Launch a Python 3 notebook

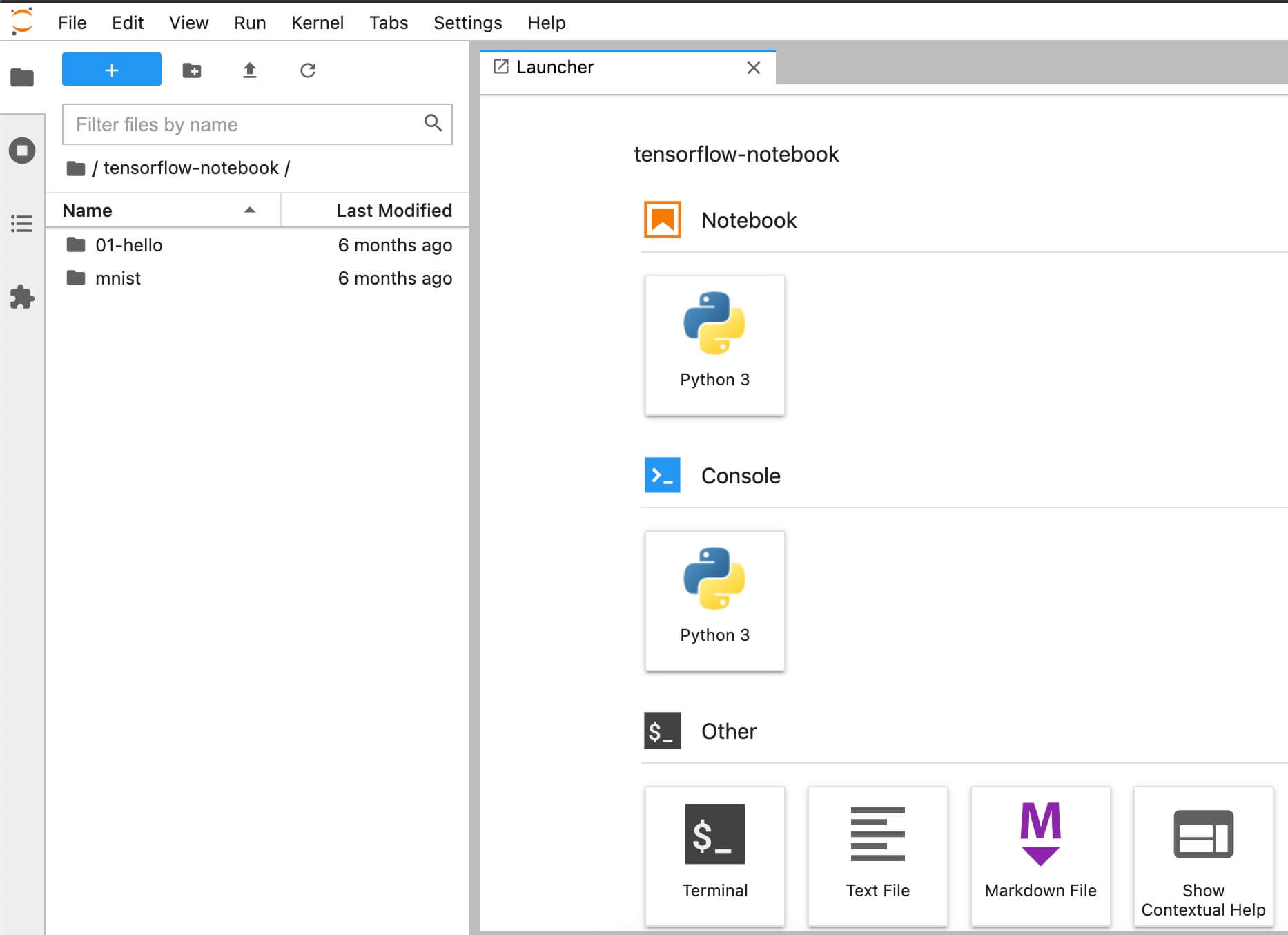click(715, 345)
